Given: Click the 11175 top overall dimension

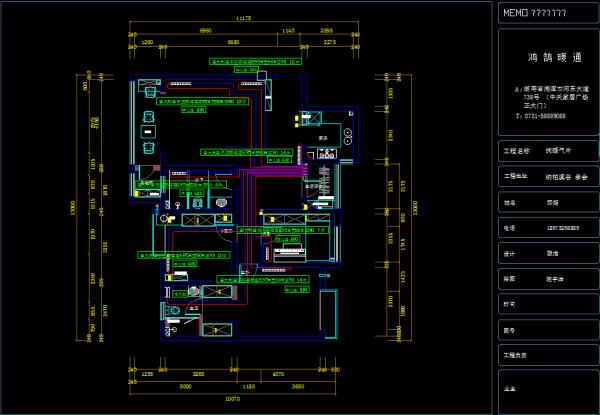Looking at the screenshot, I should 243,19.
